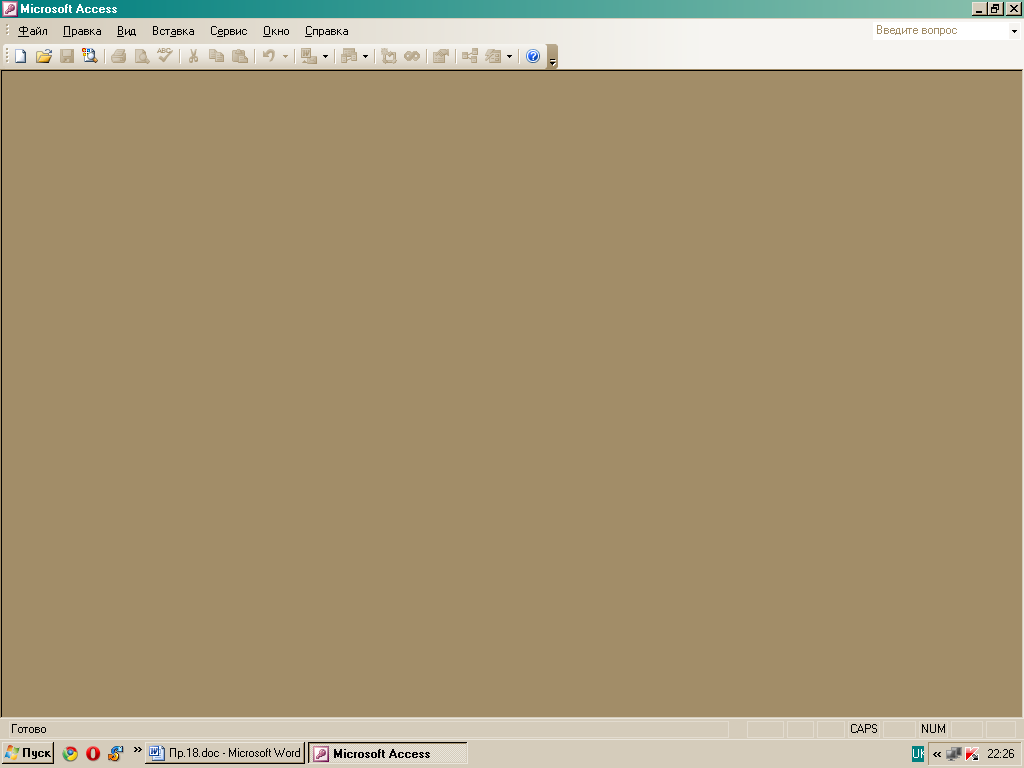Click the Analyze icon
The image size is (1024, 768).
(x=349, y=56)
